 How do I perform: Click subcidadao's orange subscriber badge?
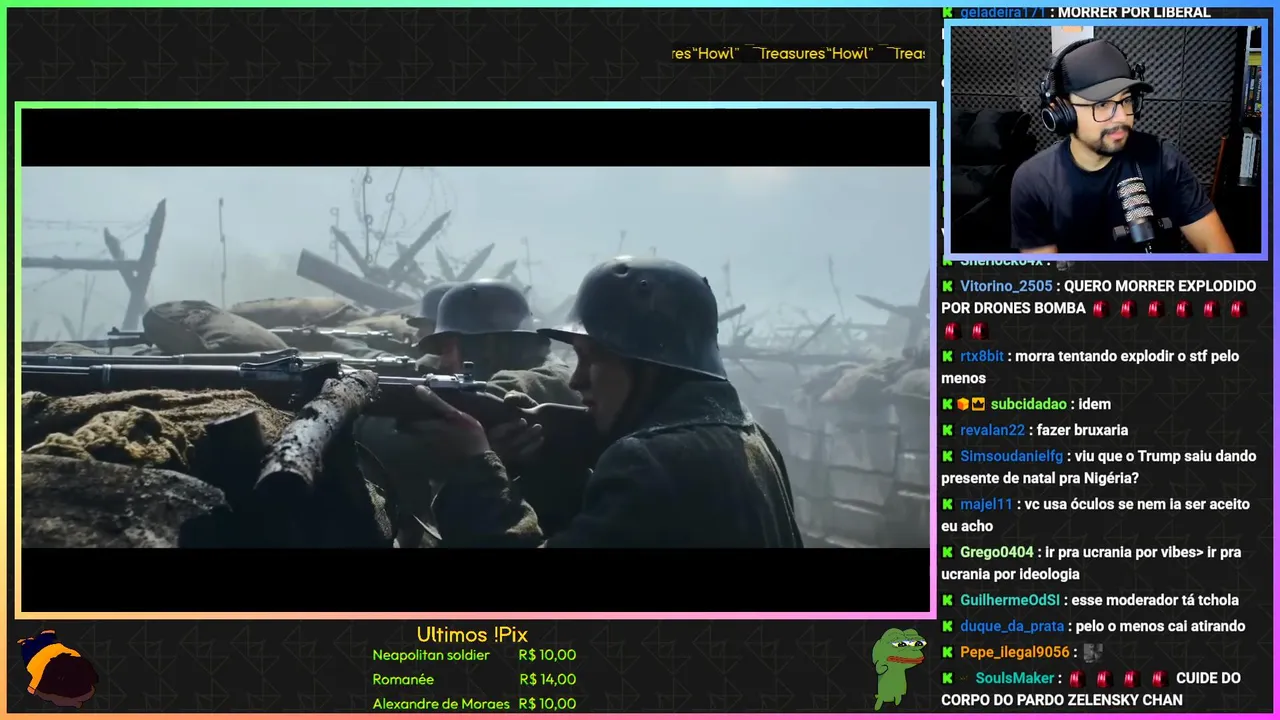point(963,404)
